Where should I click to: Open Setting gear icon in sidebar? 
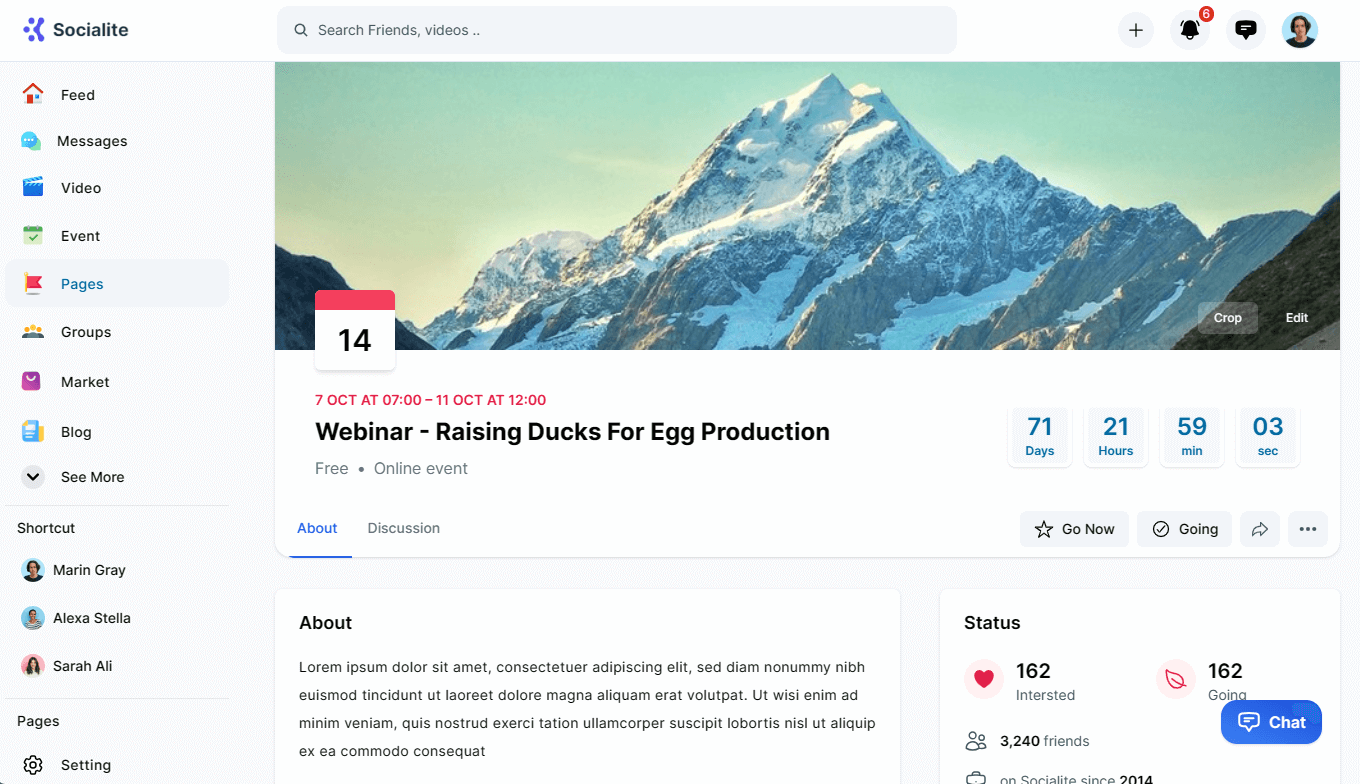[x=33, y=765]
